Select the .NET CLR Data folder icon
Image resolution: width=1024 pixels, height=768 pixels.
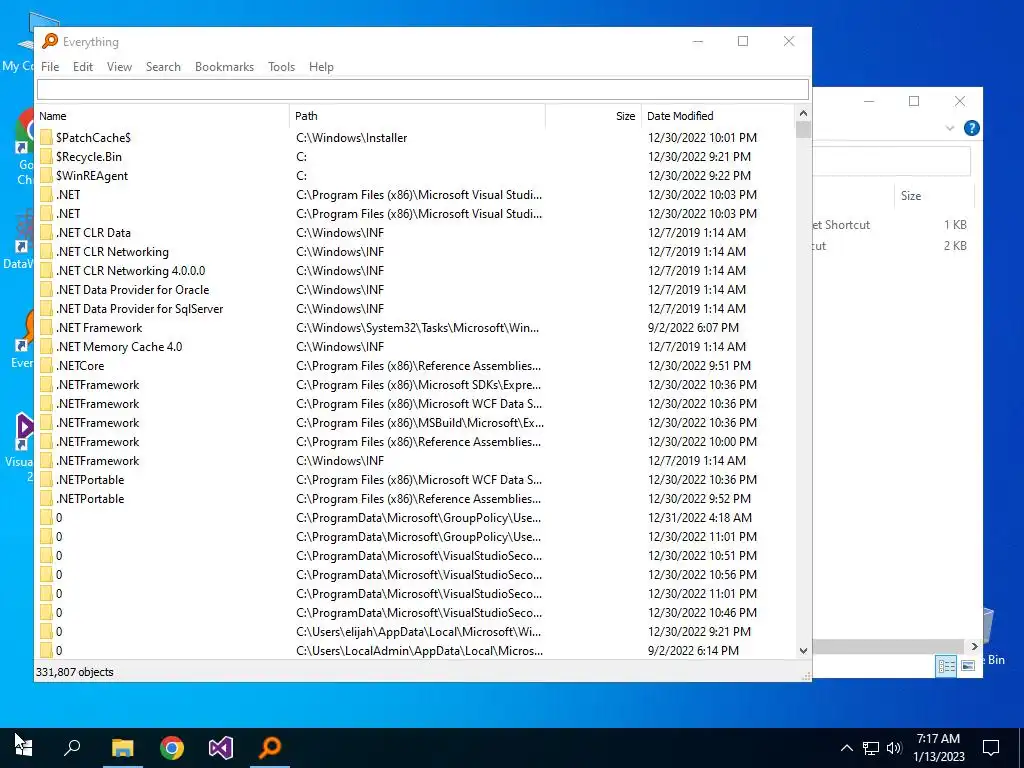click(x=46, y=232)
